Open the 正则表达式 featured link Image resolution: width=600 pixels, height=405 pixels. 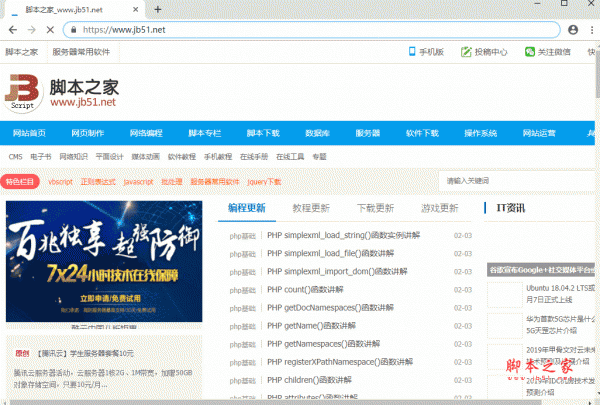(98, 182)
